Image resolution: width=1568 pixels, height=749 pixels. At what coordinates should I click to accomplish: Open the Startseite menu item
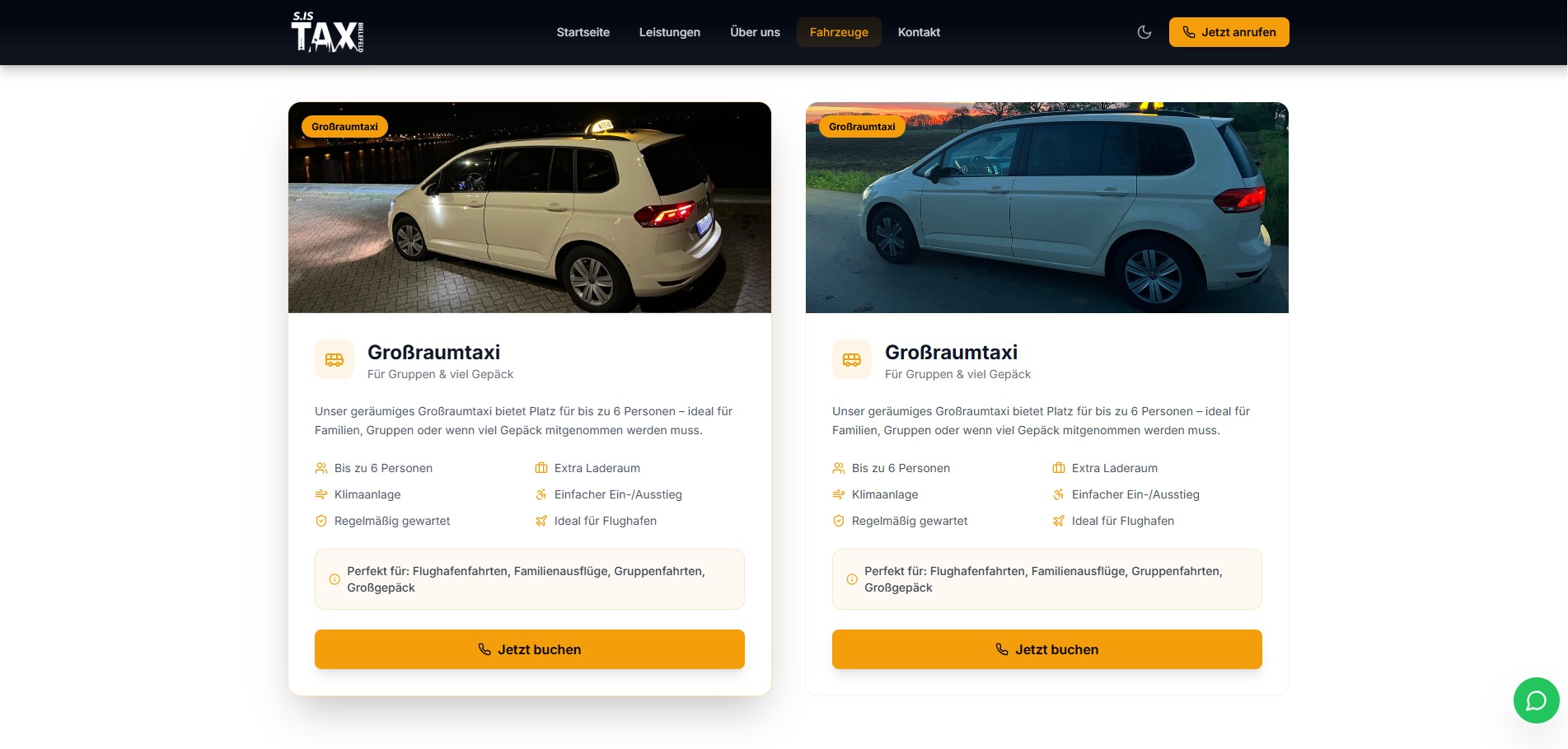coord(583,32)
